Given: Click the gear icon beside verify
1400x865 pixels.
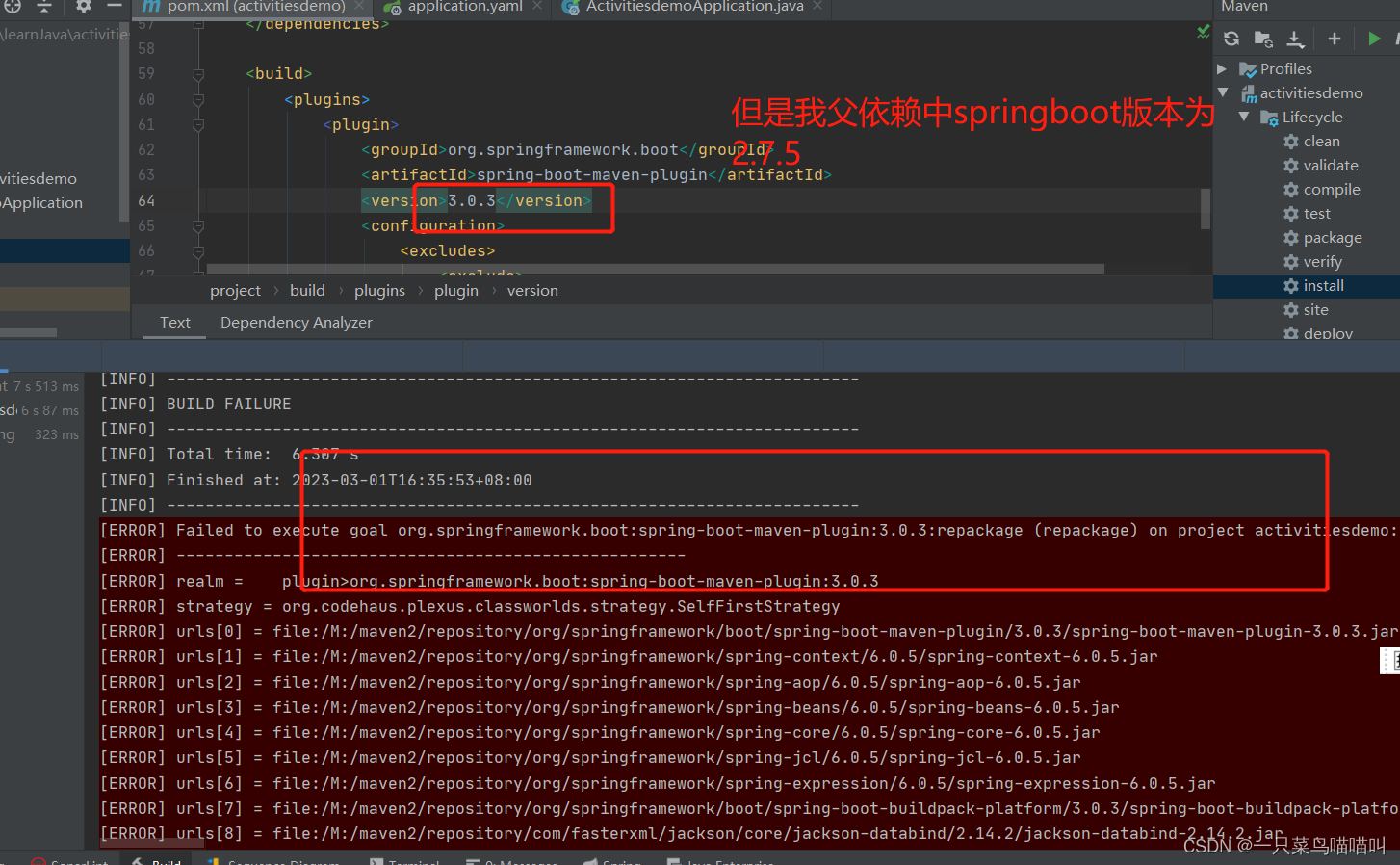Looking at the screenshot, I should pos(1291,262).
